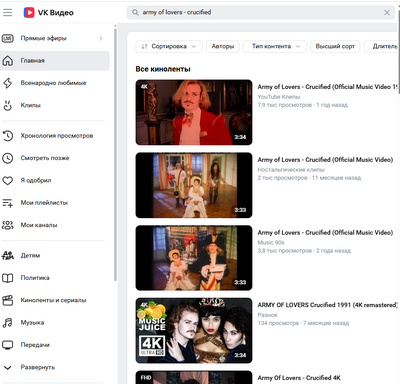Open Детям category
Image resolution: width=400 pixels, height=384 pixels.
pos(55,255)
